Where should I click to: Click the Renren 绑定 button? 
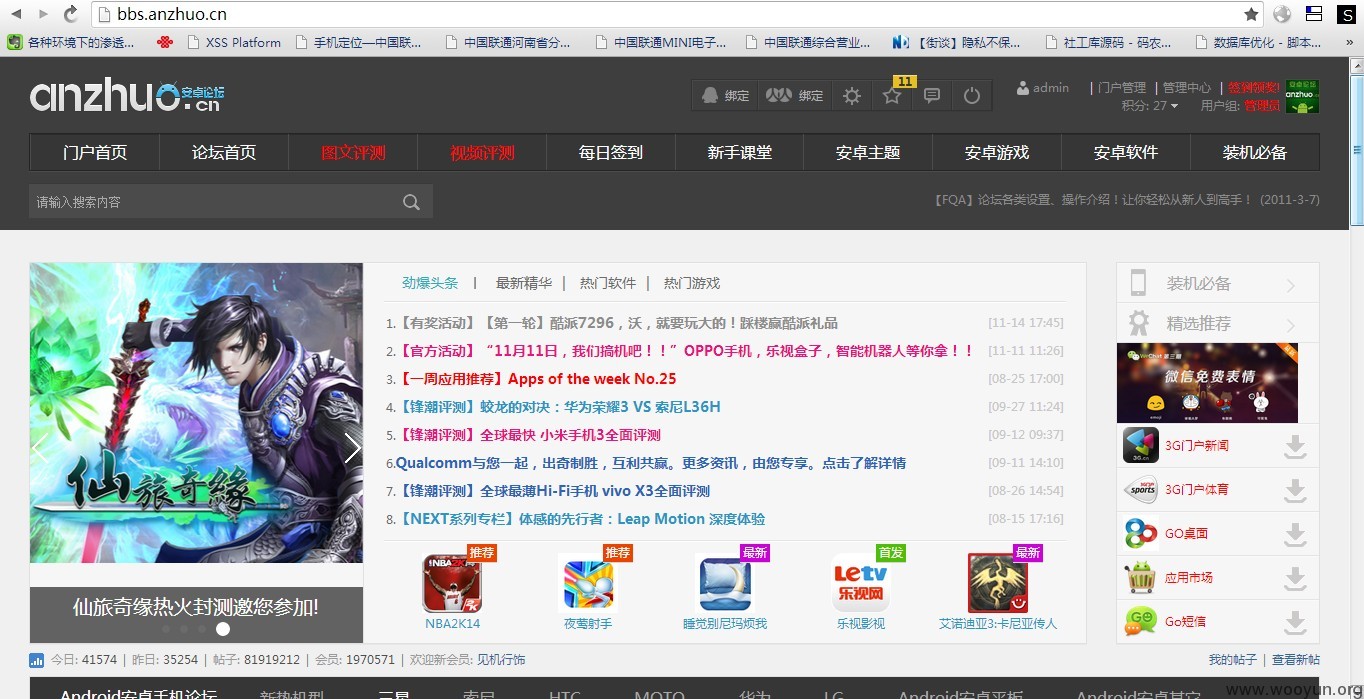pos(794,95)
